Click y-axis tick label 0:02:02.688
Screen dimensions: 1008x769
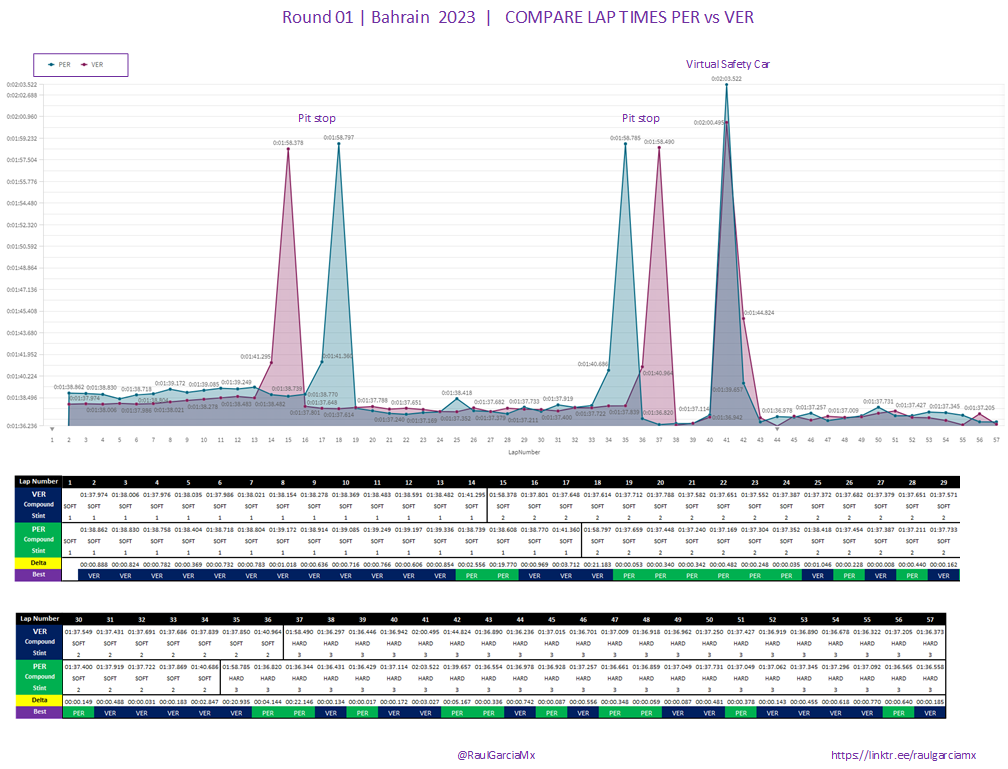pyautogui.click(x=22, y=95)
